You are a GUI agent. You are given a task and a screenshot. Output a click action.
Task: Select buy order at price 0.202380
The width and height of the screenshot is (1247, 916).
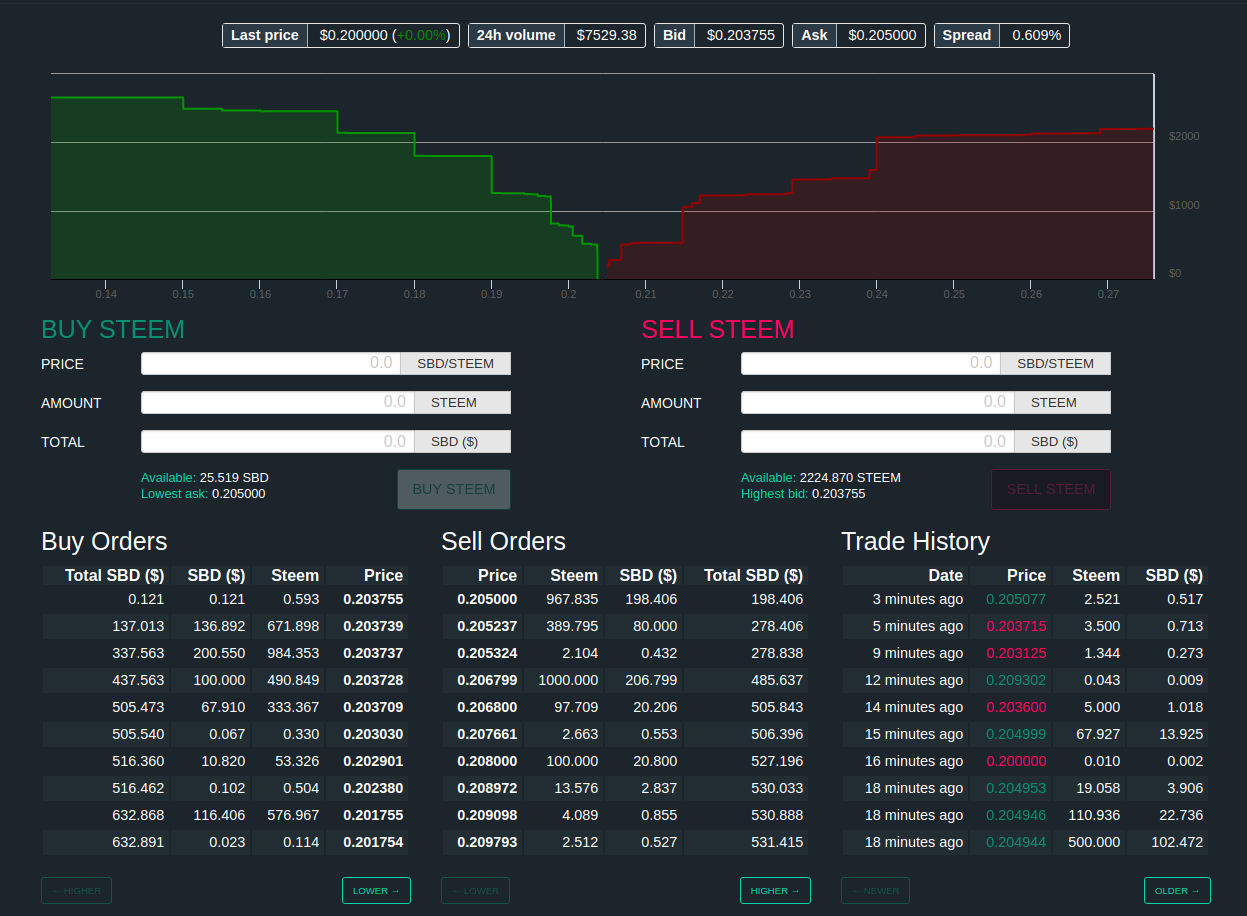(x=223, y=788)
